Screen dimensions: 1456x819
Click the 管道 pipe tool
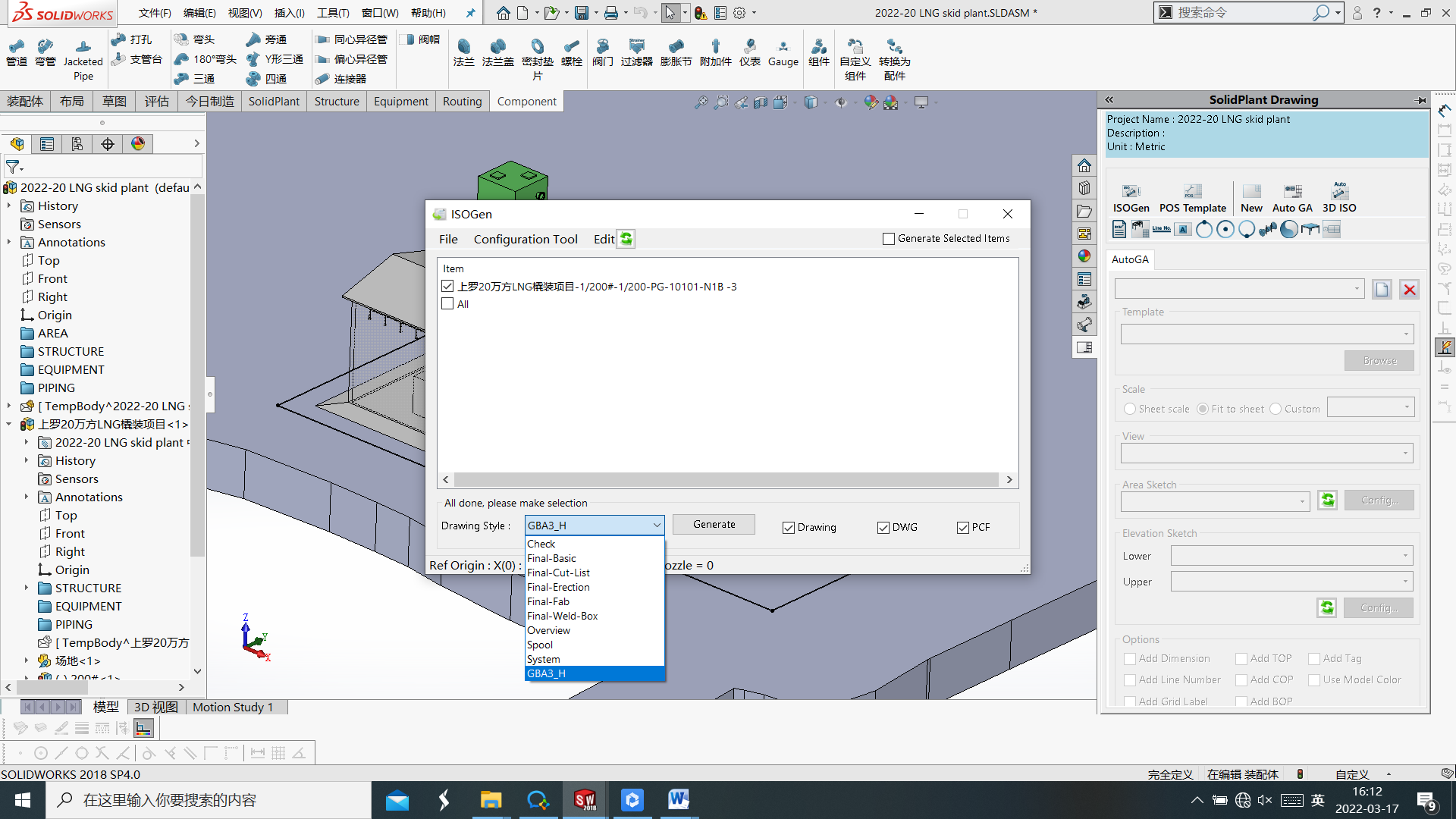coord(17,52)
